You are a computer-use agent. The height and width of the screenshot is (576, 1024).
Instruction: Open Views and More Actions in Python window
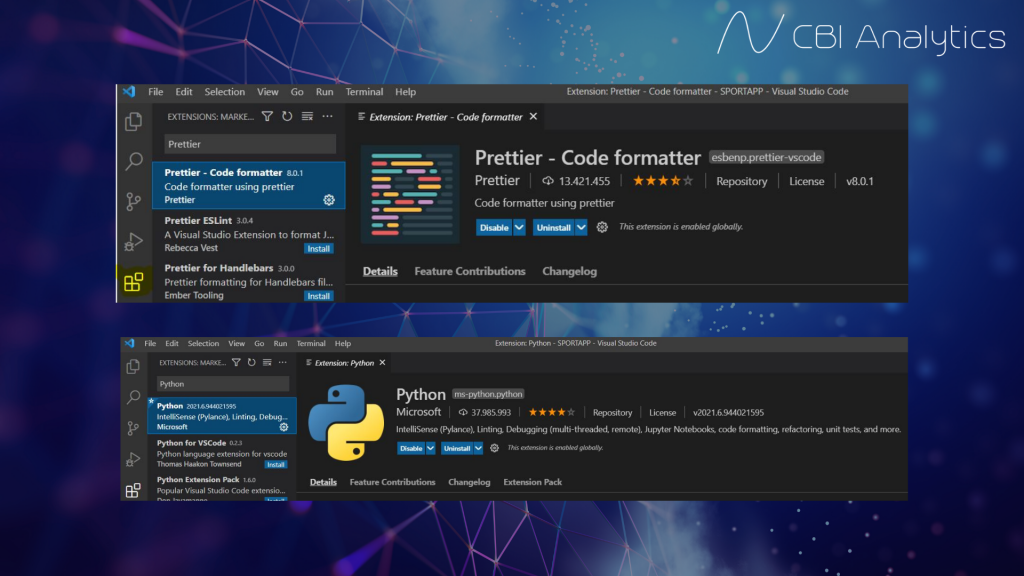click(x=283, y=362)
